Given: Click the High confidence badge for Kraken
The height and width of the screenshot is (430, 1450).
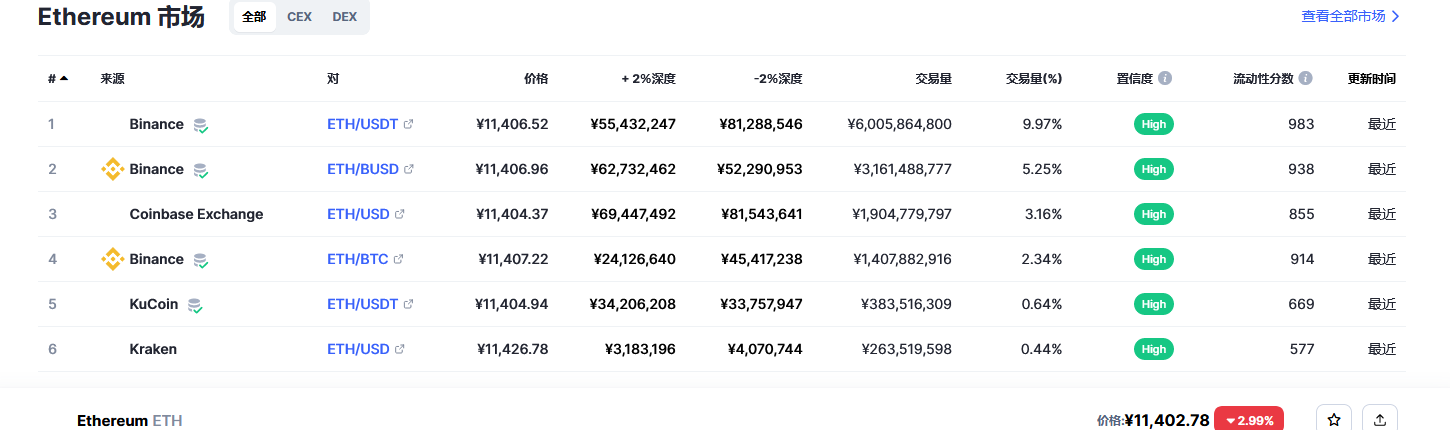Looking at the screenshot, I should click(x=1153, y=349).
